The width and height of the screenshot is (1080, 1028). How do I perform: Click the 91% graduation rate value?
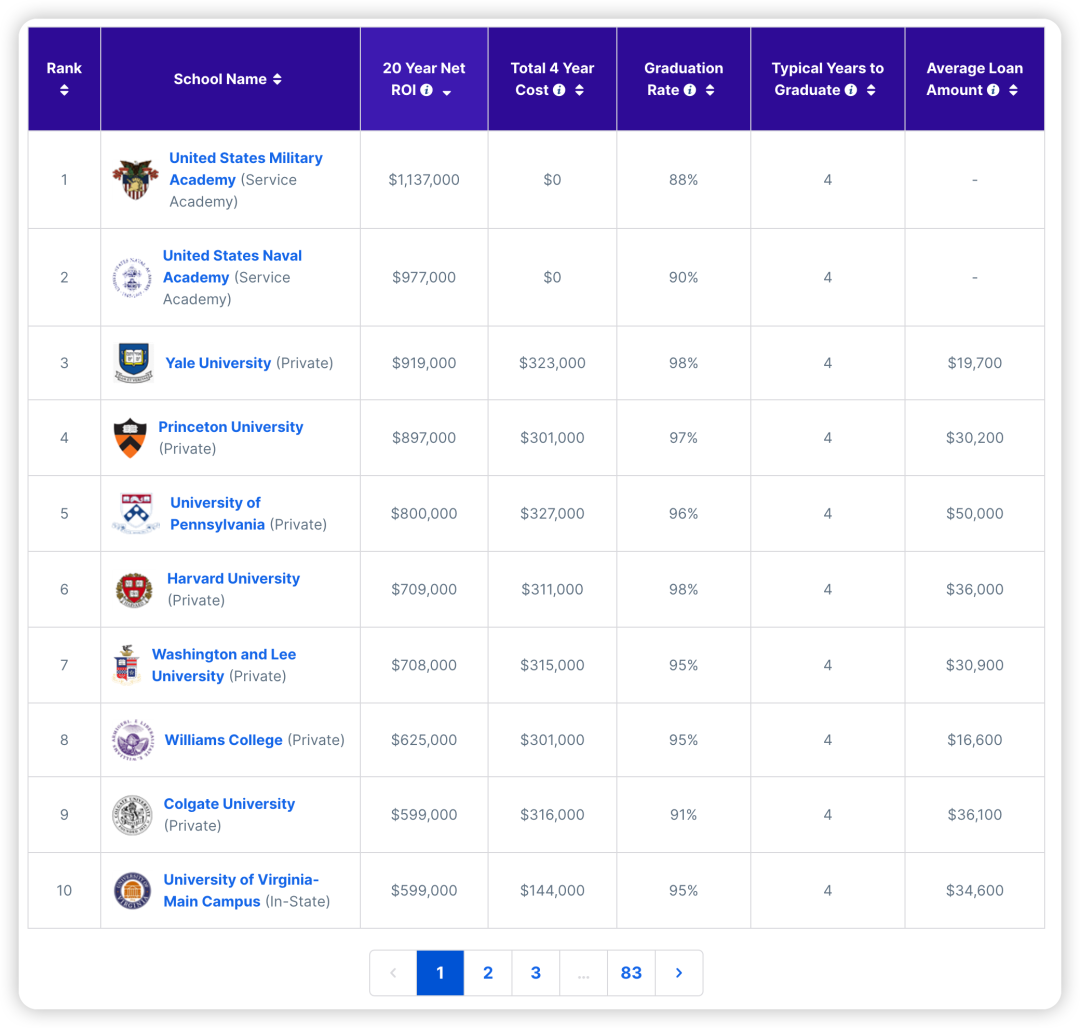tap(683, 815)
